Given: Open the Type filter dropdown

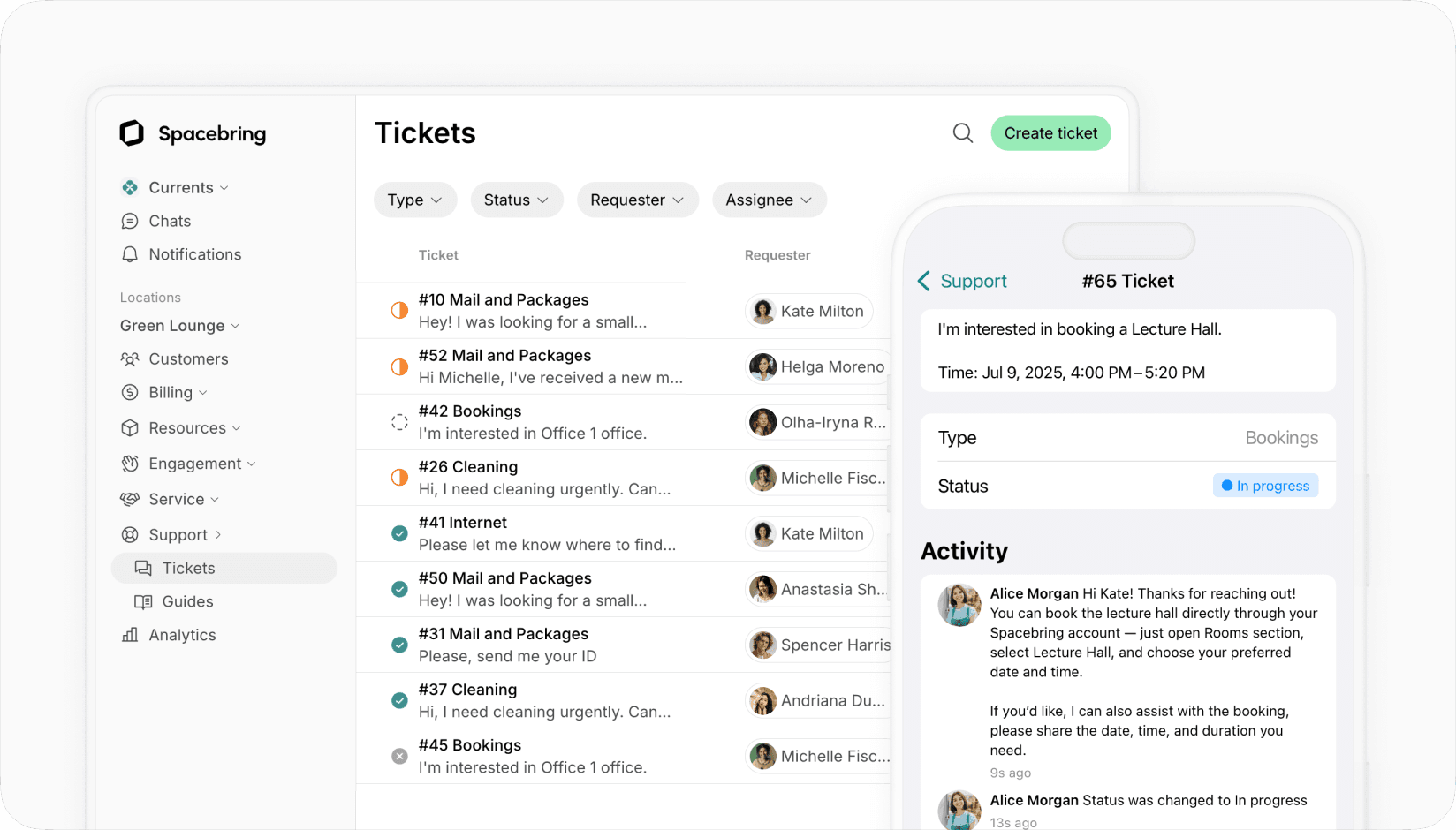Looking at the screenshot, I should (x=414, y=200).
